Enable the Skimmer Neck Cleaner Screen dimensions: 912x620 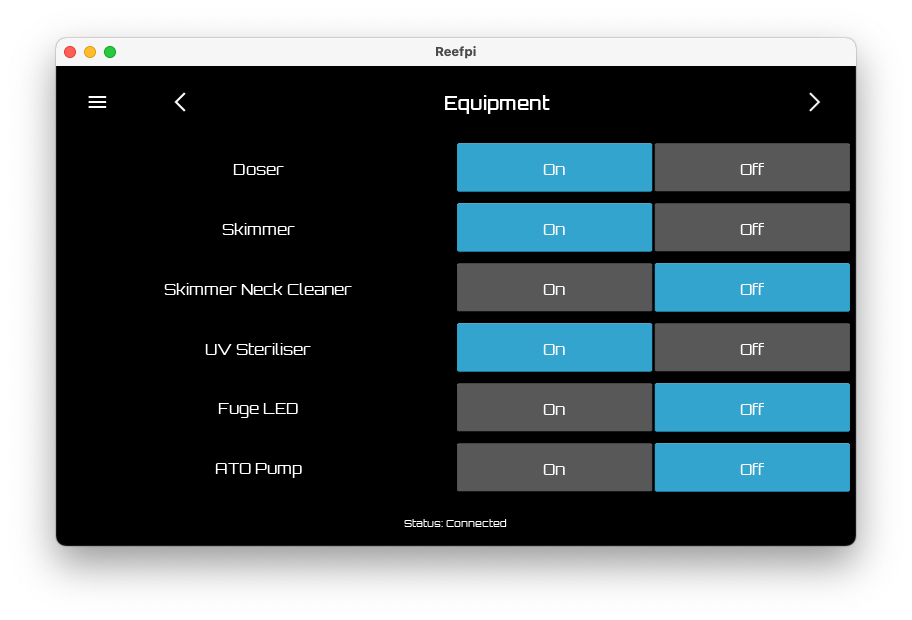pos(554,287)
